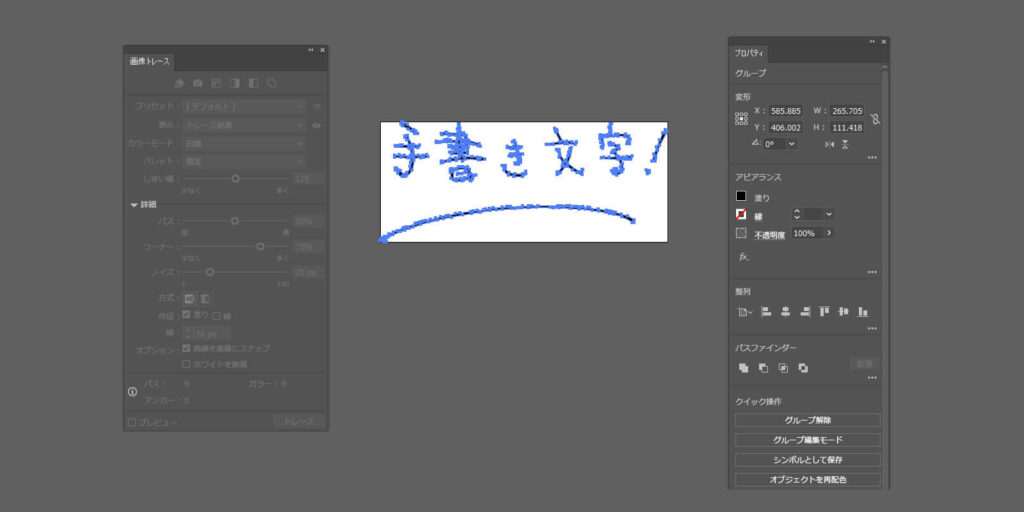Click the ノイズ slider handle
Screen dimensions: 1024x512
pos(210,272)
